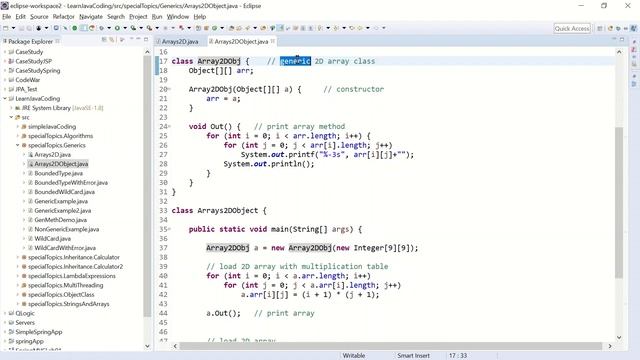
Task: Select GenericExample2.java in the tree
Action: coord(62,211)
